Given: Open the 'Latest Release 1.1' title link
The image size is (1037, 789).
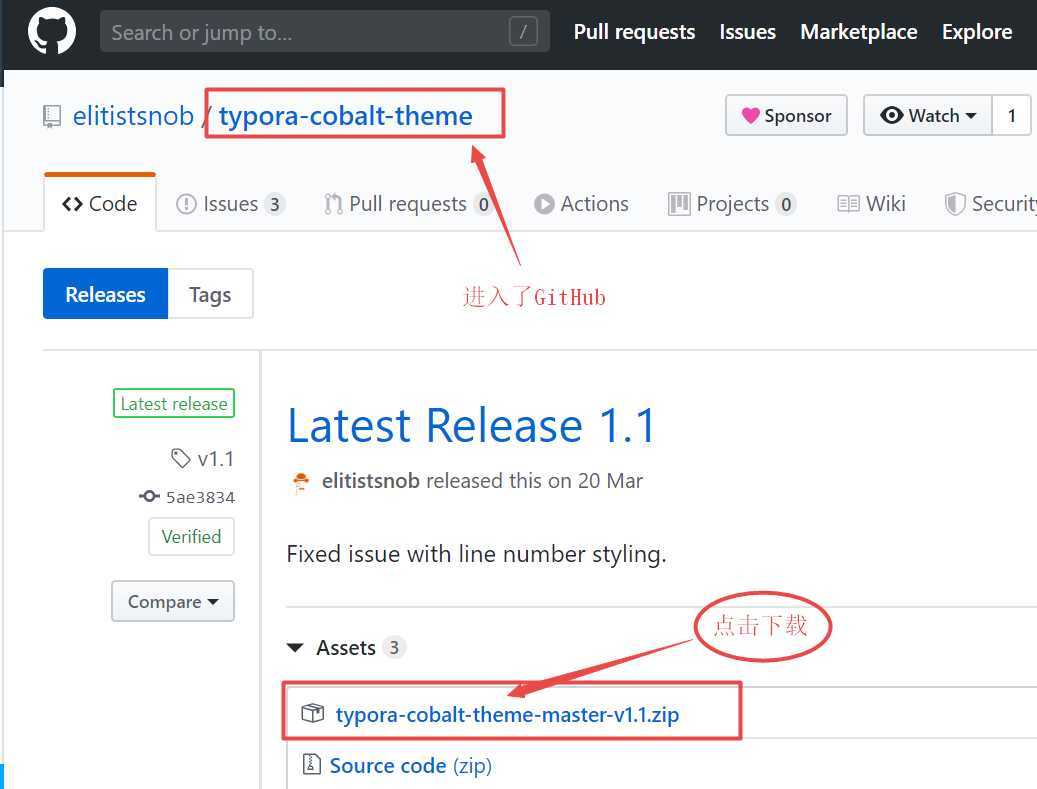Looking at the screenshot, I should point(472,425).
